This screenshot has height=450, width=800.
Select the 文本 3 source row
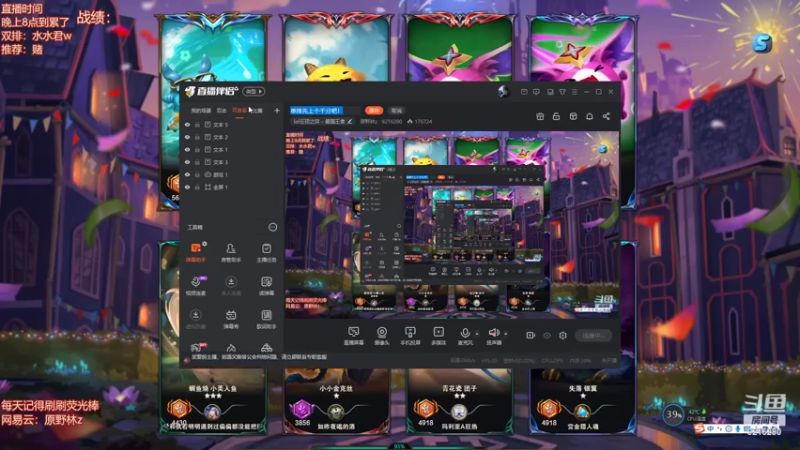click(x=232, y=162)
